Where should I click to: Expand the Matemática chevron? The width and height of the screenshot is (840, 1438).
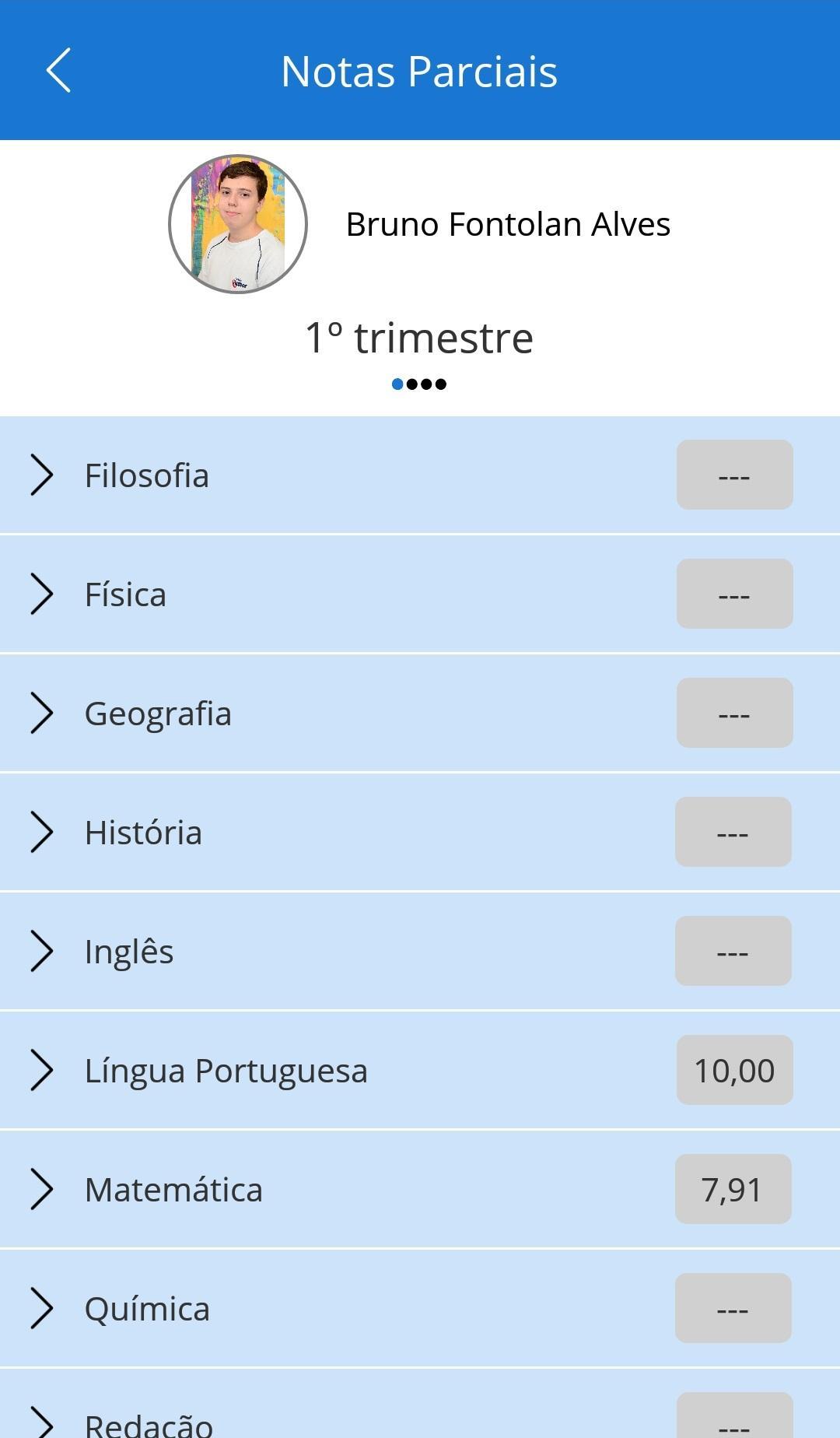tap(42, 1190)
